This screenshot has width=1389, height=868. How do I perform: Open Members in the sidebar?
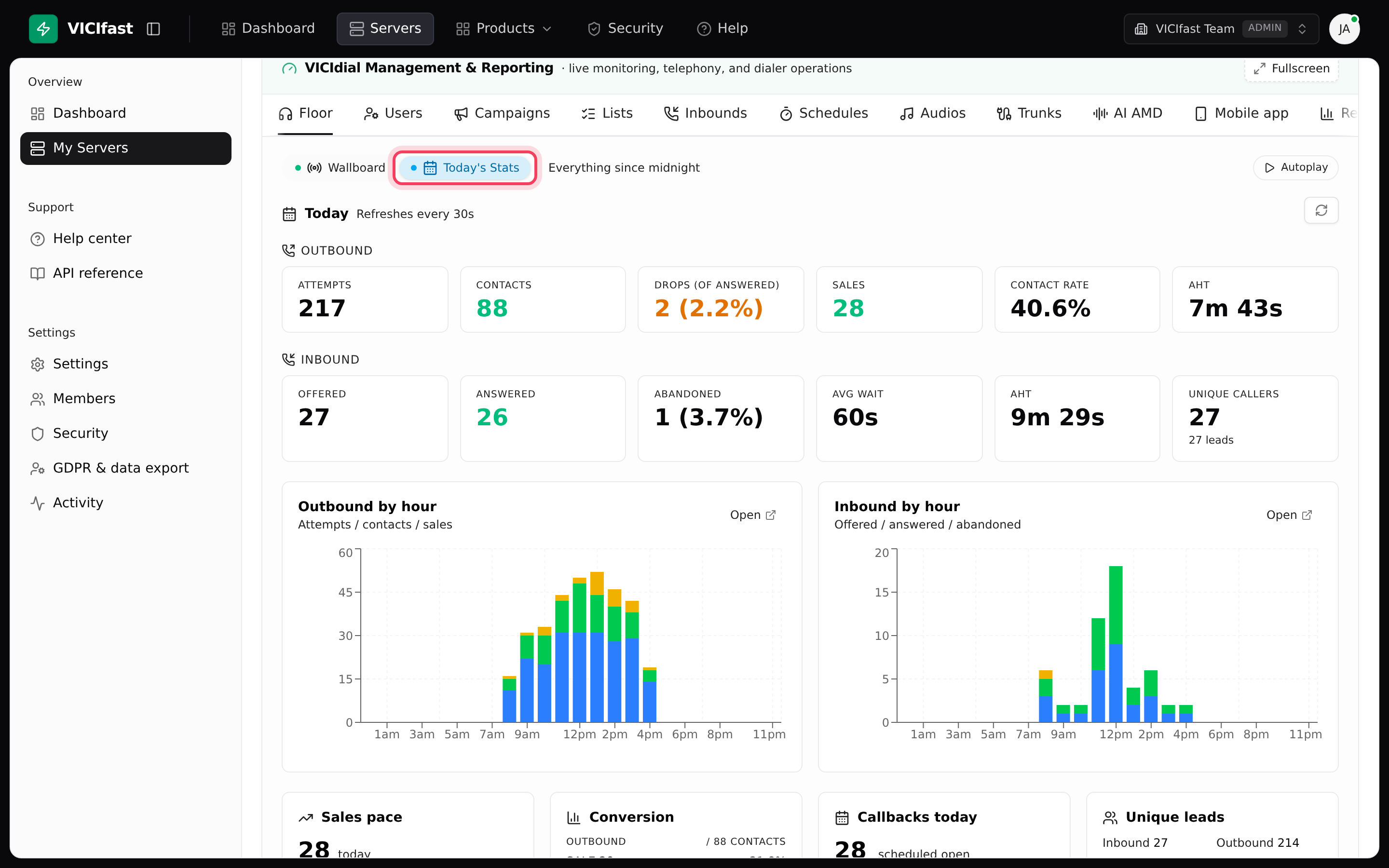coord(126,399)
